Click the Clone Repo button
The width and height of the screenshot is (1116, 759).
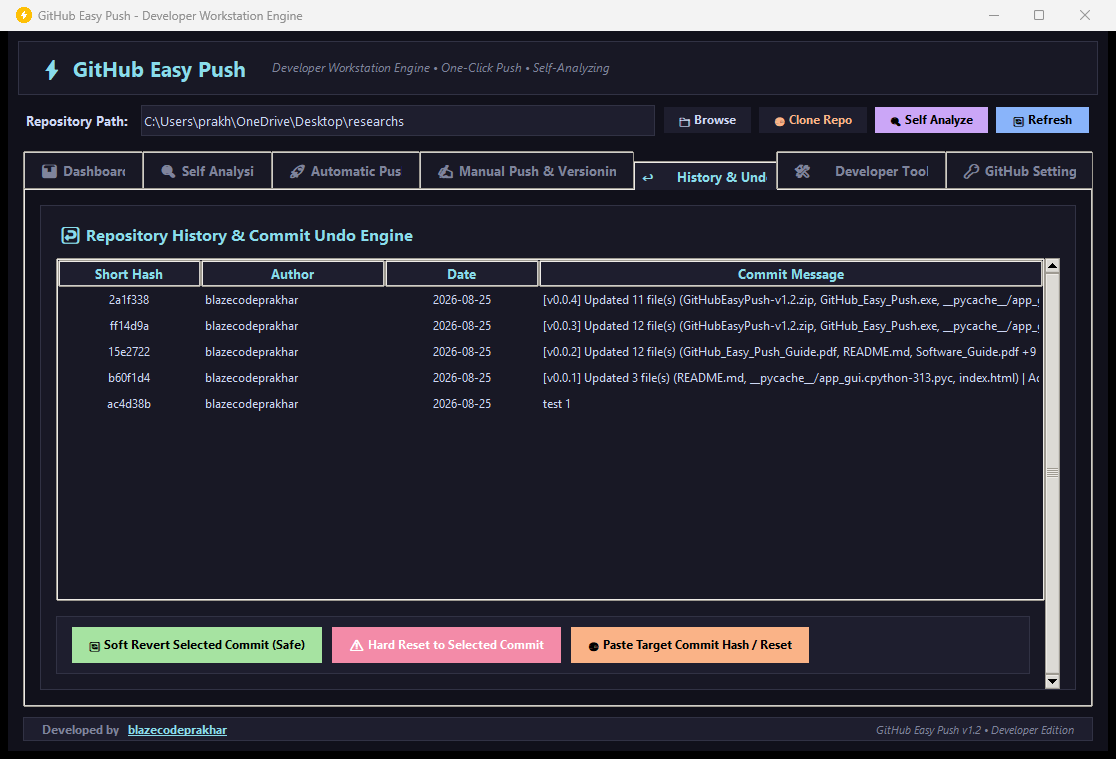point(814,120)
